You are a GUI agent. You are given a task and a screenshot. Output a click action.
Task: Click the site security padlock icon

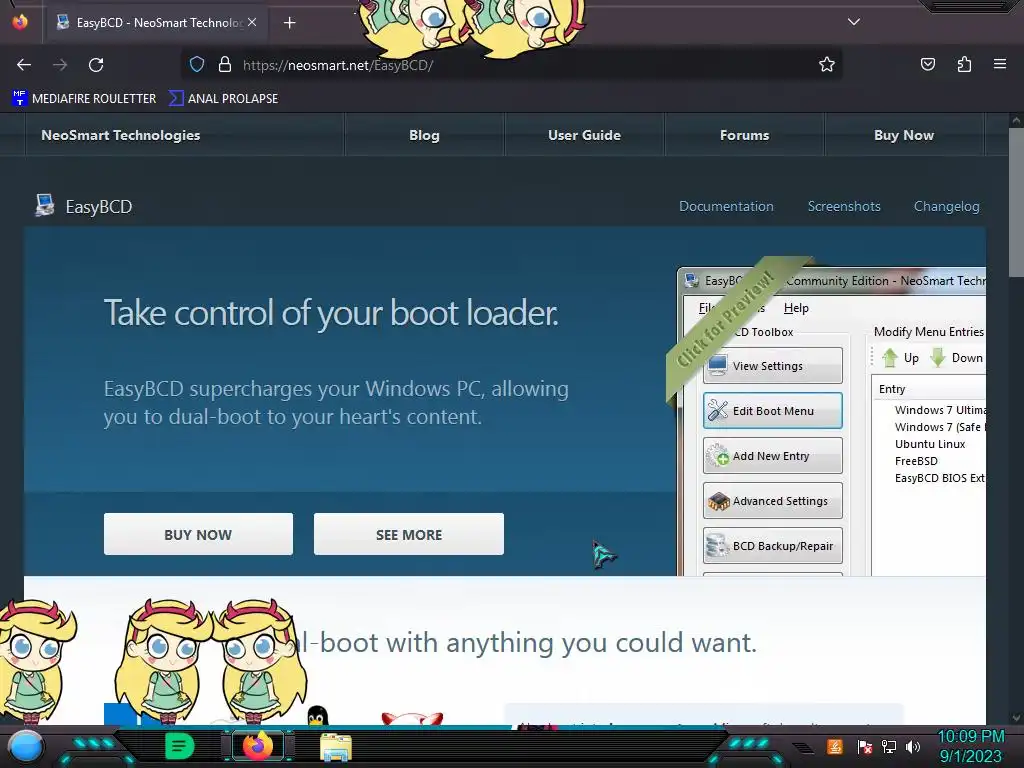tap(225, 64)
